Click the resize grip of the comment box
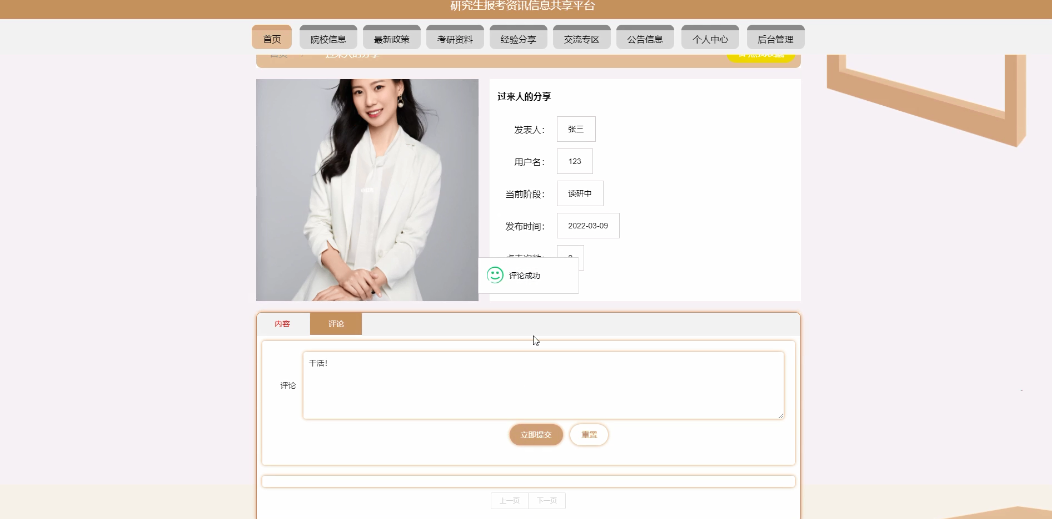The image size is (1052, 519). (780, 416)
